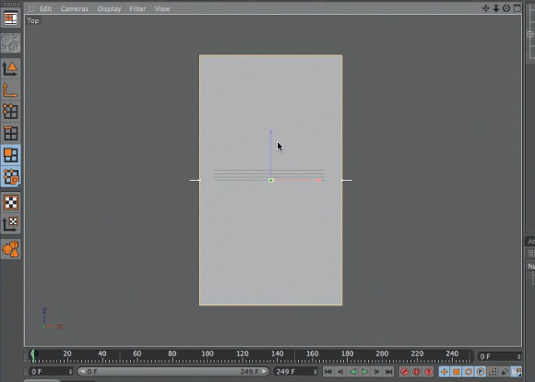Click the preview range slider bar
Viewport: 535px width, 382px height.
[173, 371]
